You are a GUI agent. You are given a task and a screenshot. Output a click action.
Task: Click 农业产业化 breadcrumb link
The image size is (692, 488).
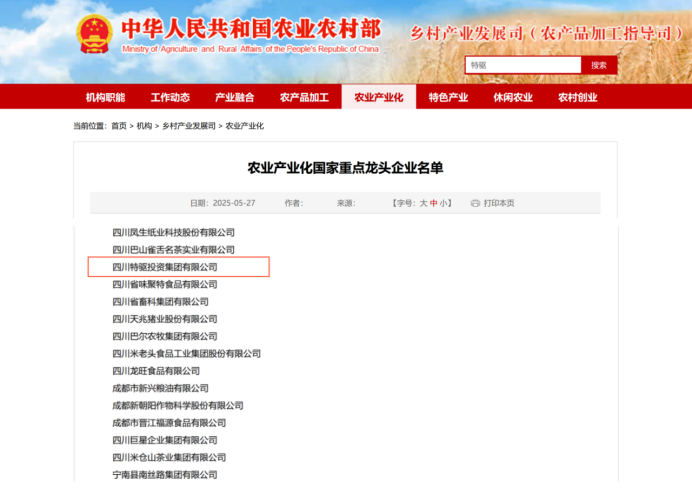click(x=244, y=126)
